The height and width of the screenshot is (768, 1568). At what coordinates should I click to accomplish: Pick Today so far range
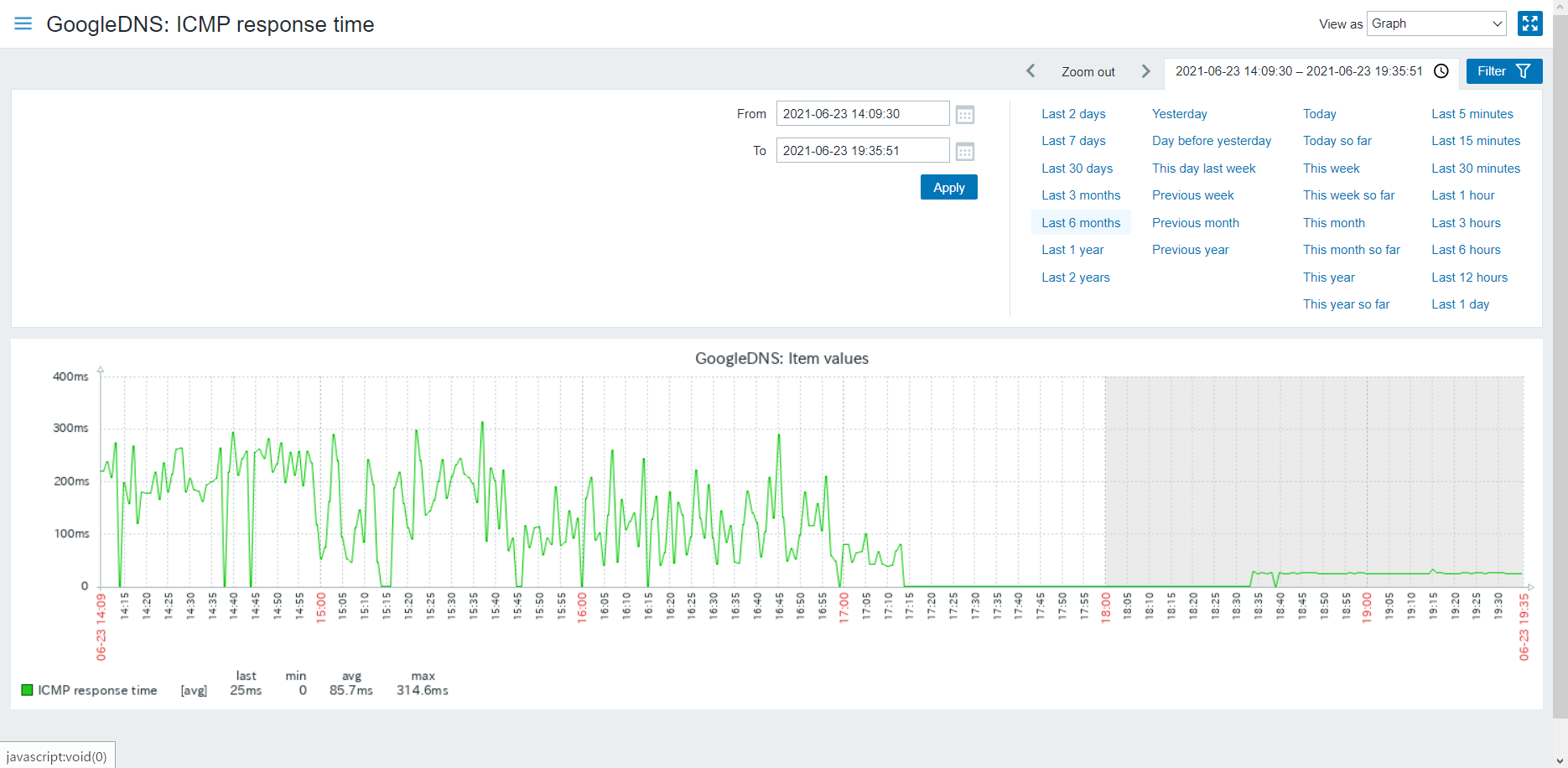1337,141
